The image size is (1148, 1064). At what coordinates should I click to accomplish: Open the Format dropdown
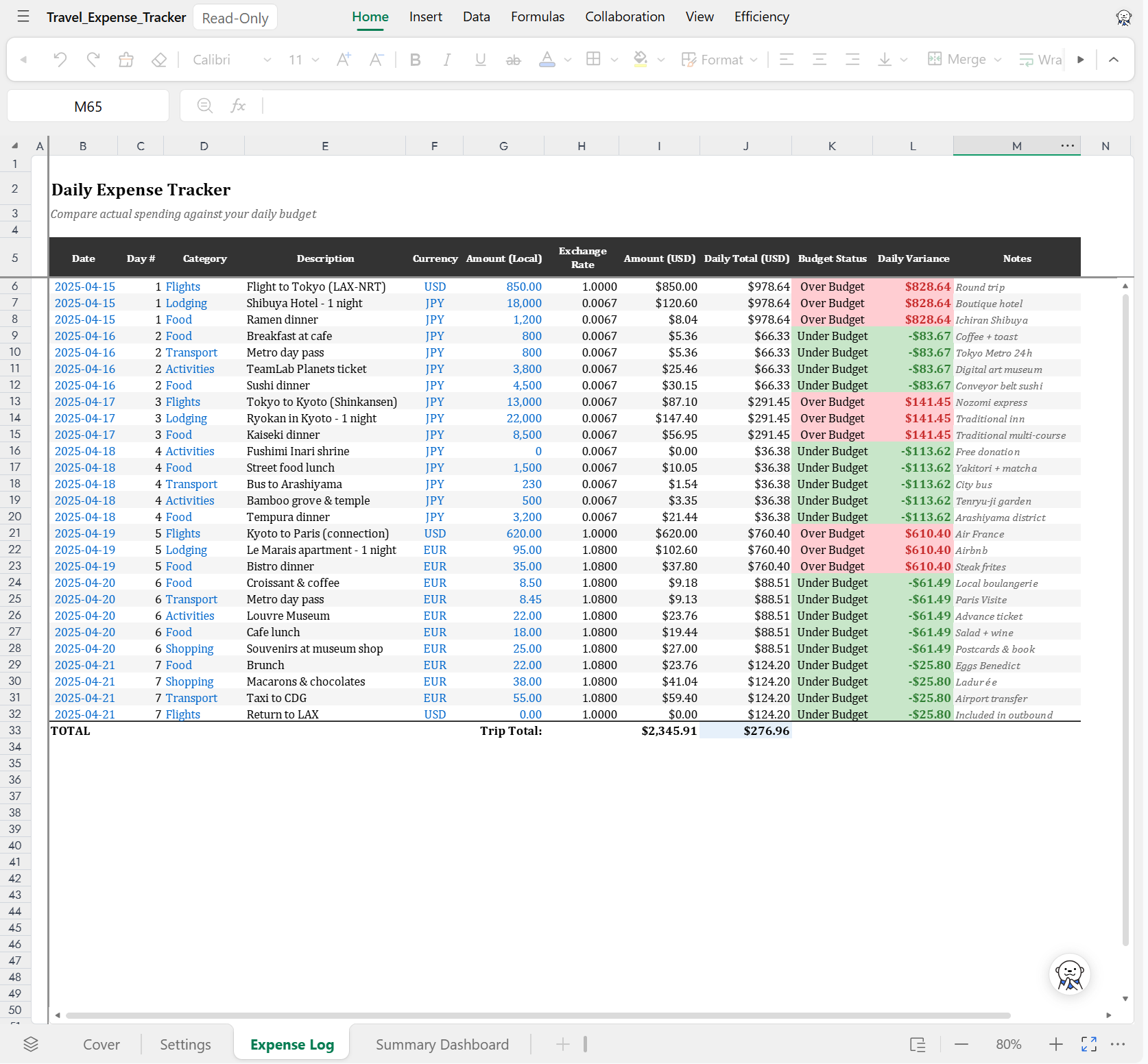click(719, 60)
